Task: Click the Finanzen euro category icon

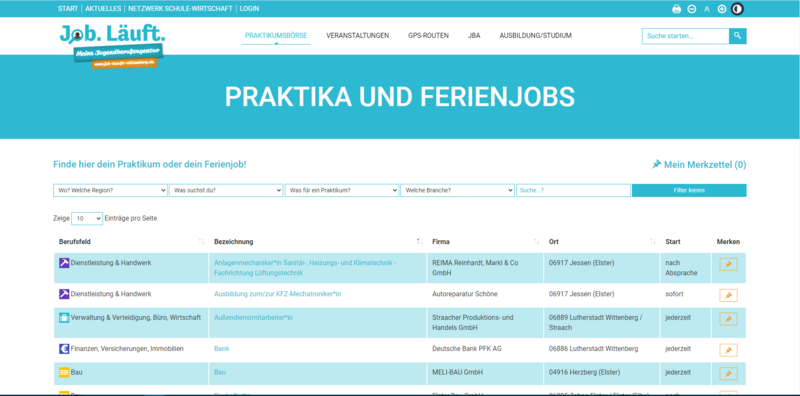Action: pos(64,349)
